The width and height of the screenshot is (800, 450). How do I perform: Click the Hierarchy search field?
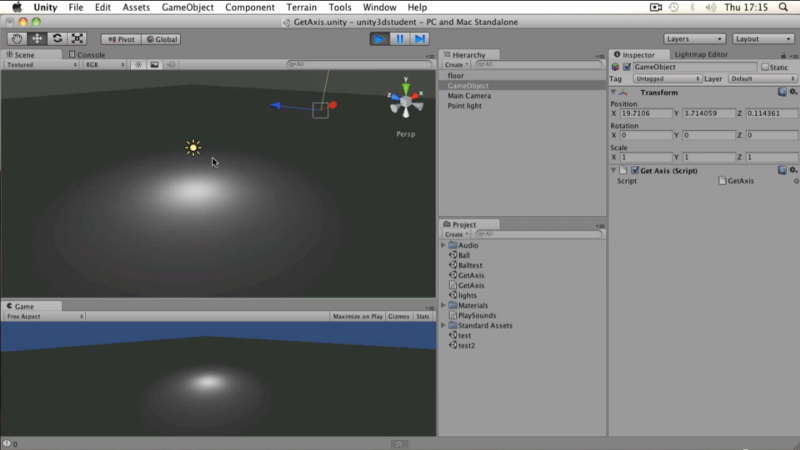tap(539, 65)
